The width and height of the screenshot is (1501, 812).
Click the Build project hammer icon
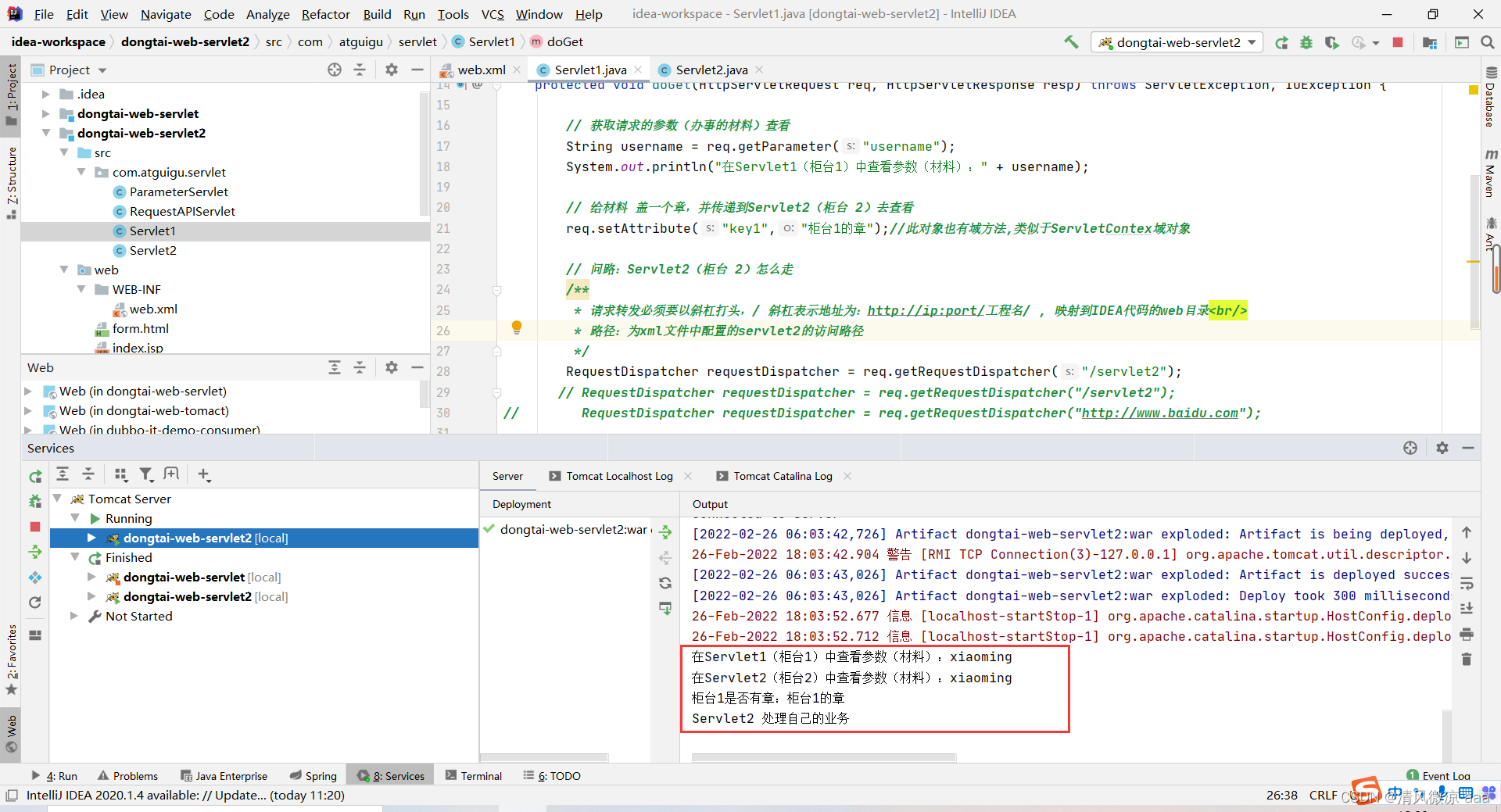1071,42
